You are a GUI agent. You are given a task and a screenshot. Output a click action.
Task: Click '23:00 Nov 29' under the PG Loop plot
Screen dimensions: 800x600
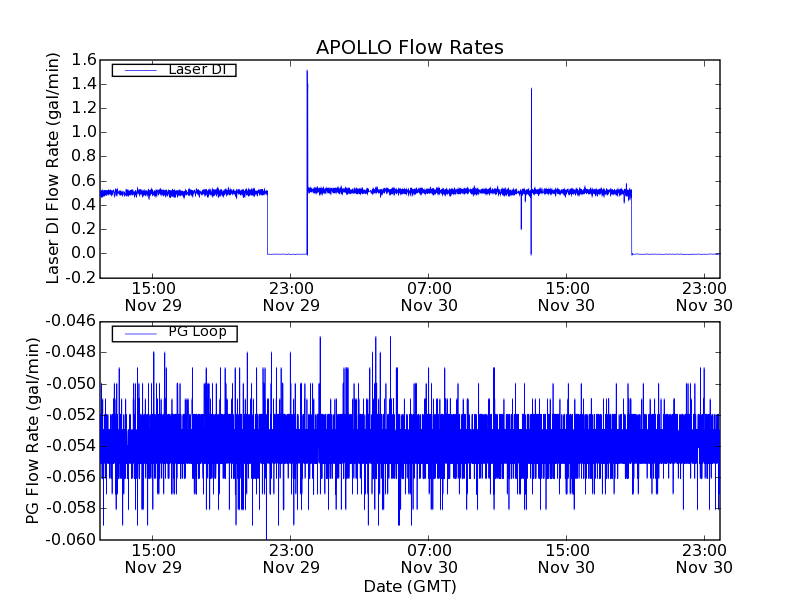[291, 559]
